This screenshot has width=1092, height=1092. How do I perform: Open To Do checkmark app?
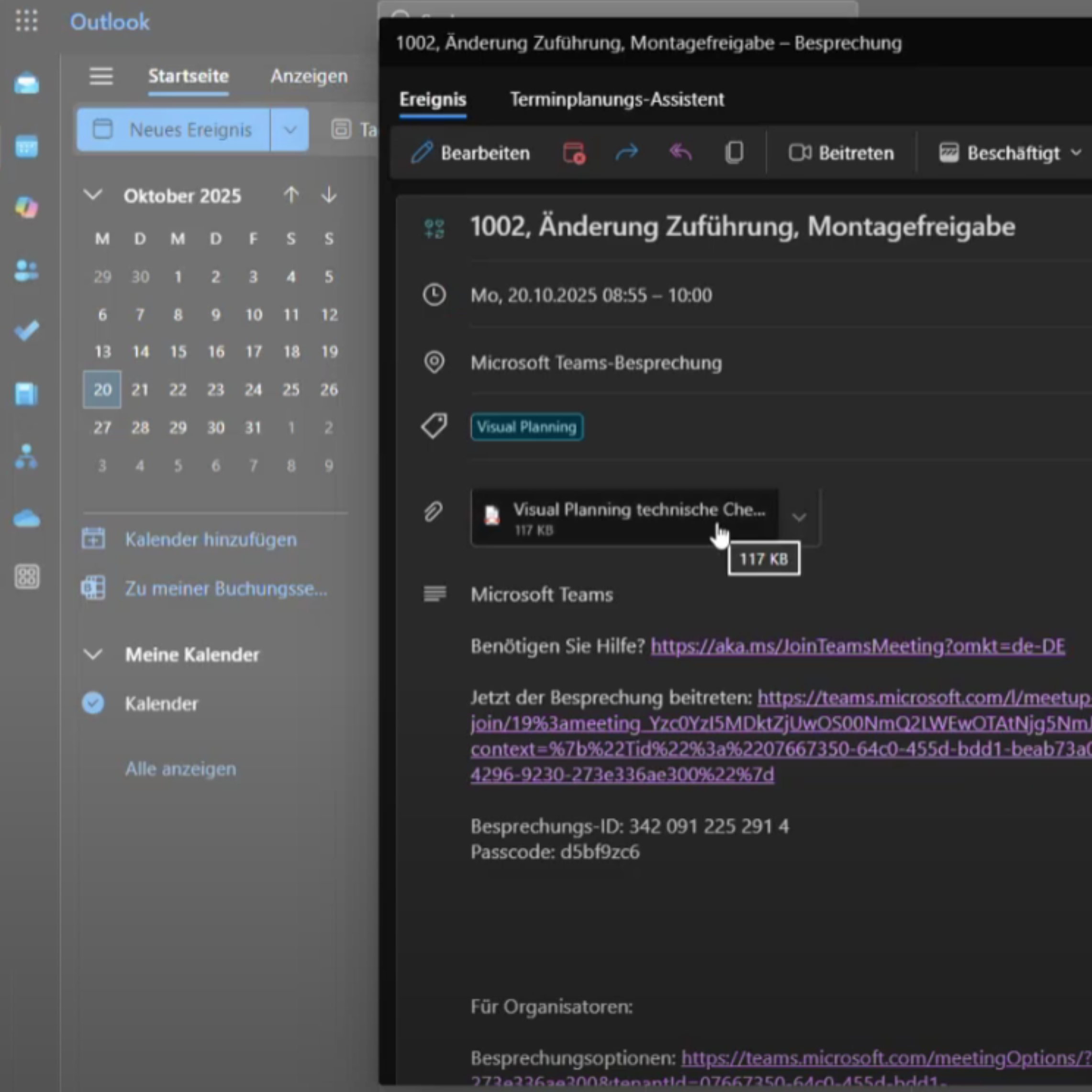(27, 331)
